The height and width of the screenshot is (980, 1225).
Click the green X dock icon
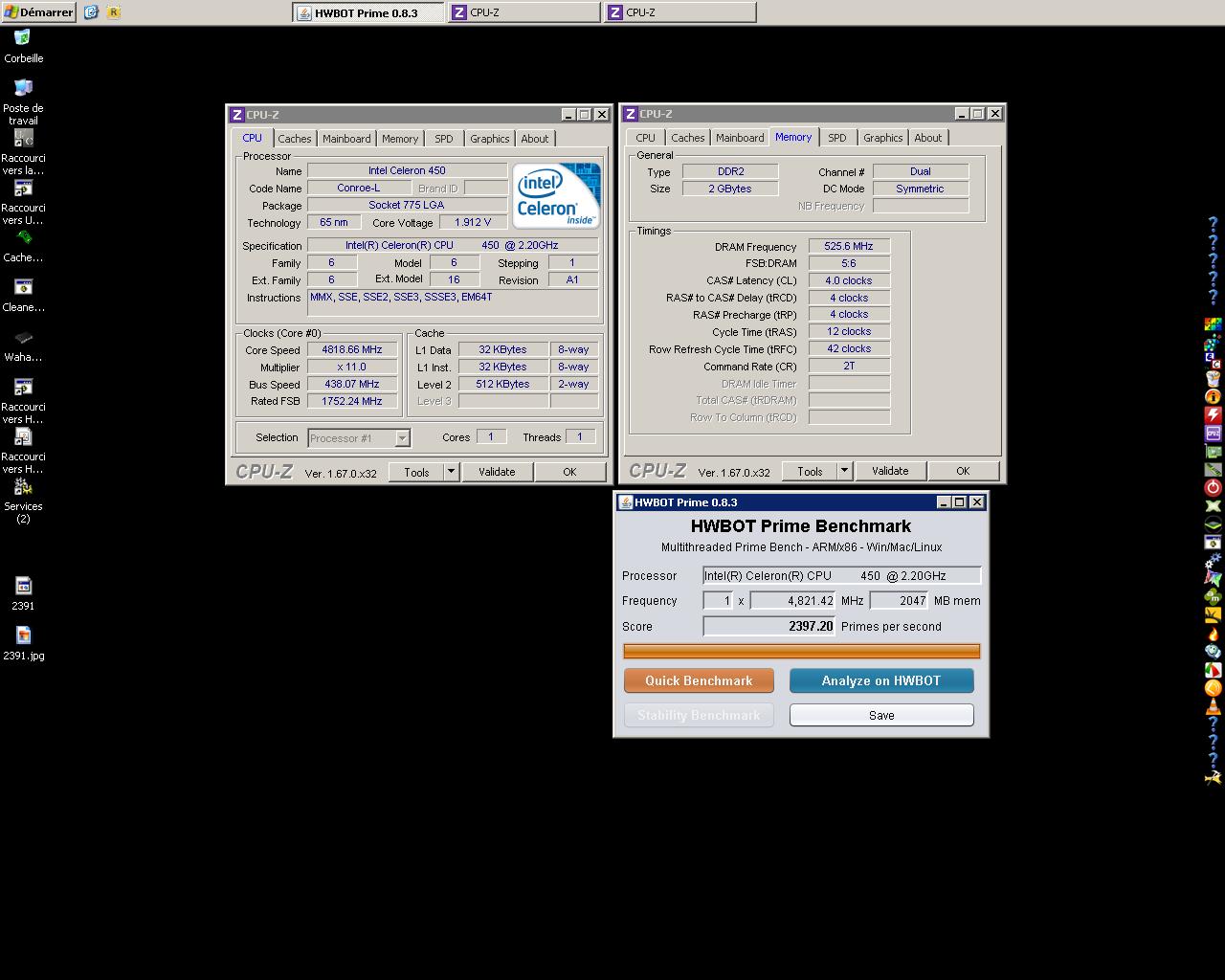point(1214,505)
